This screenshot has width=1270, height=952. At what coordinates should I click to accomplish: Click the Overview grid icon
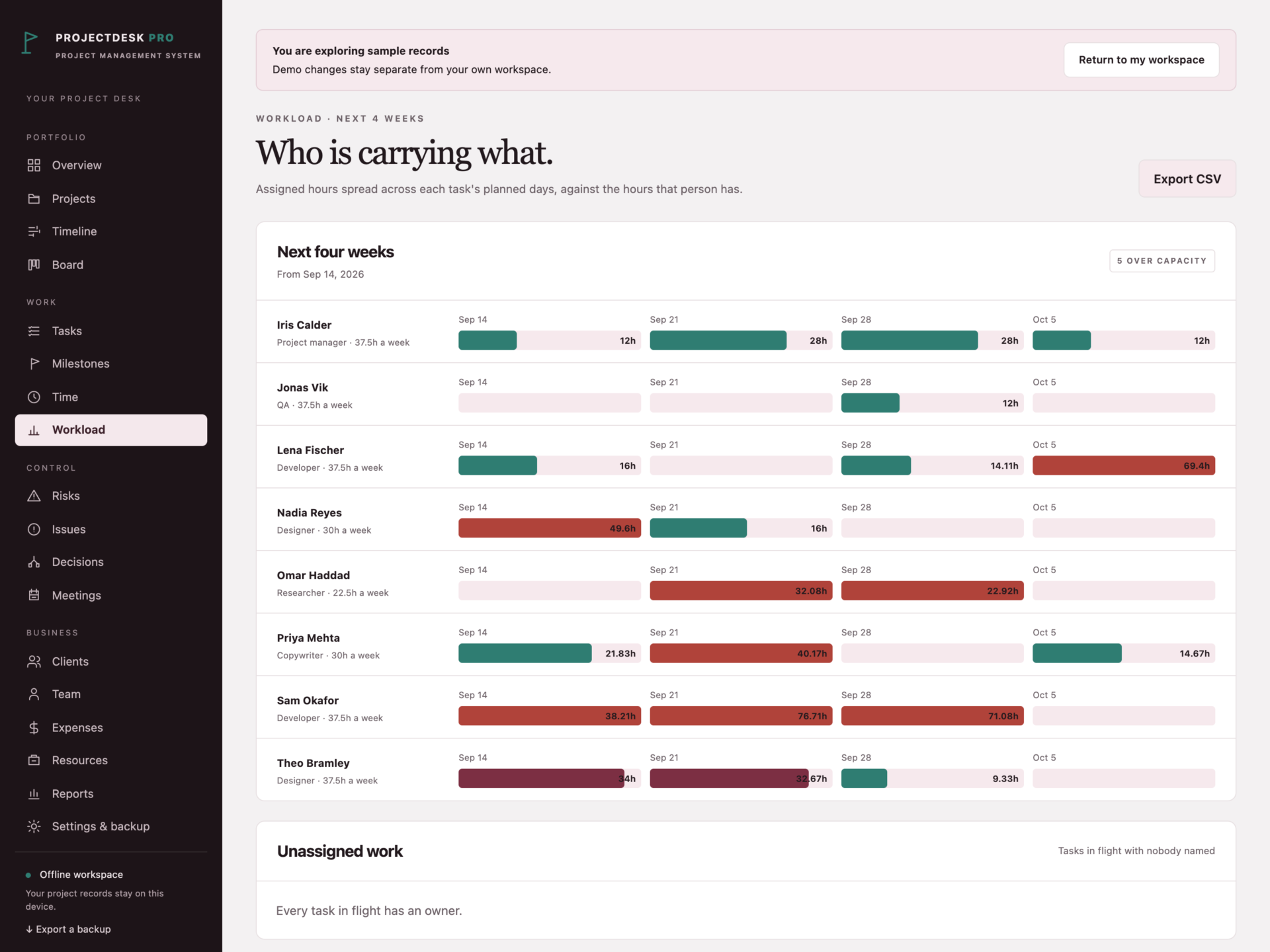pos(34,165)
